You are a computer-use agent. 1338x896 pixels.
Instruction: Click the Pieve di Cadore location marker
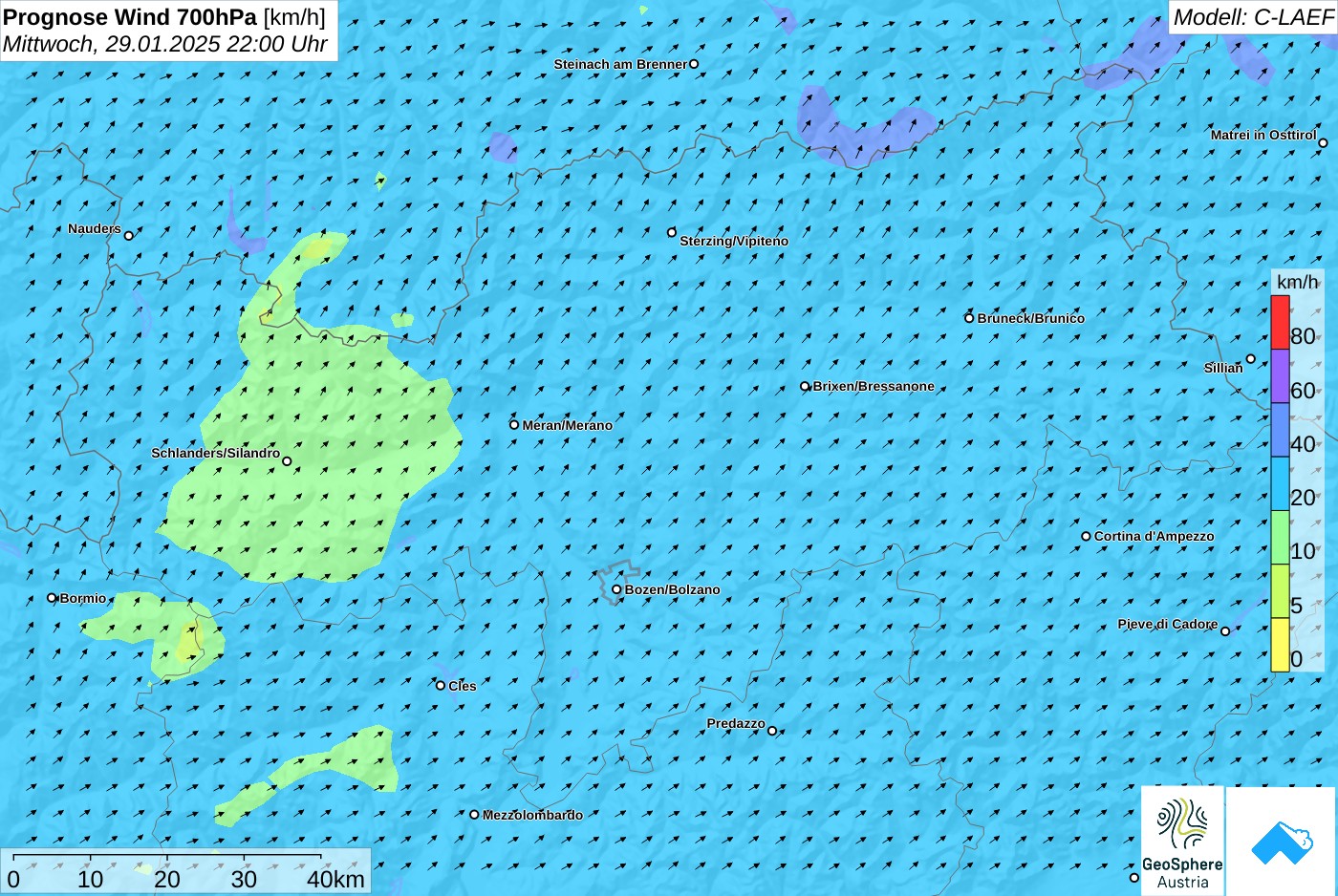1225,630
